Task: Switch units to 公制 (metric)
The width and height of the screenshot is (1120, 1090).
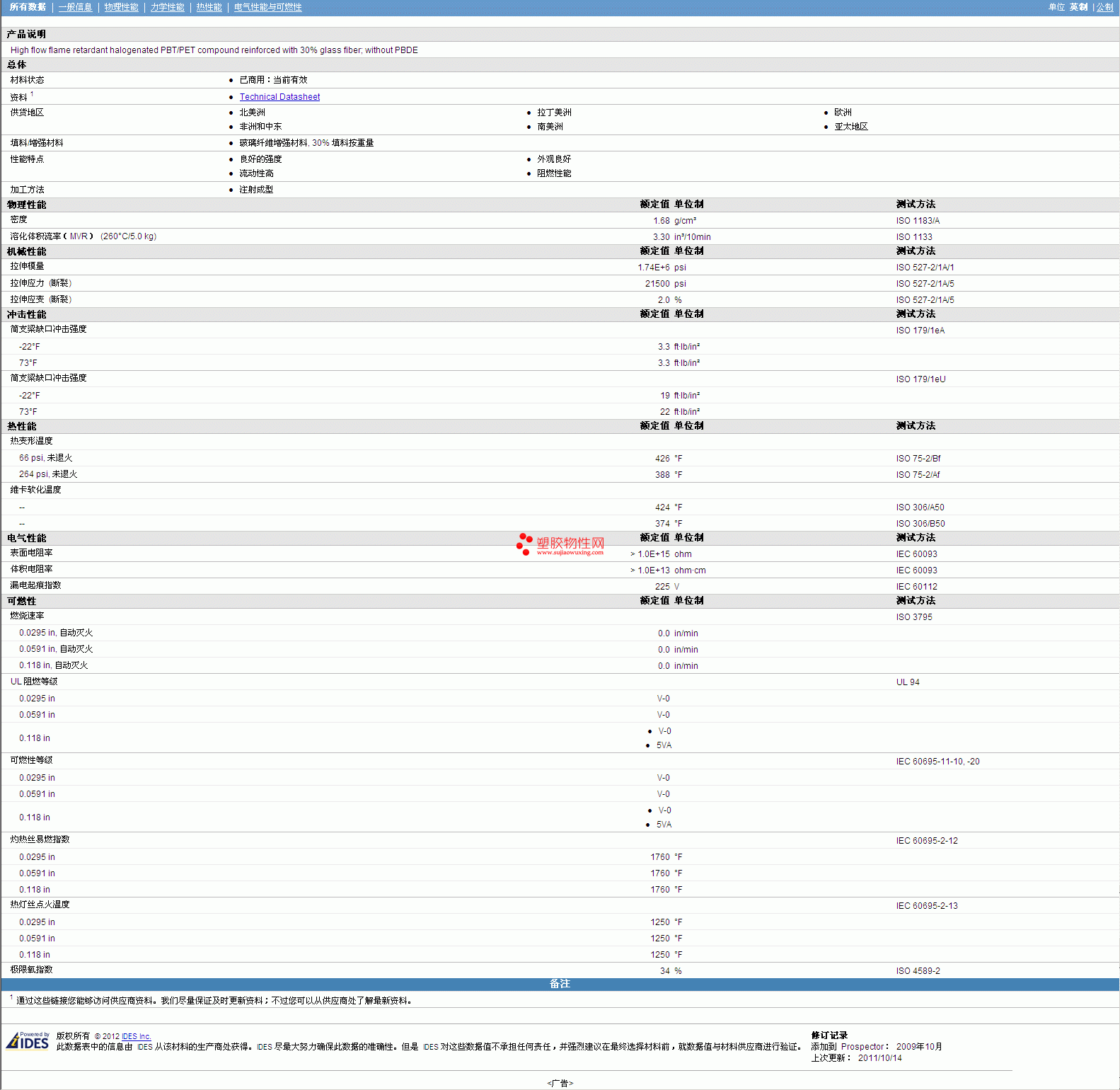Action: point(1104,7)
